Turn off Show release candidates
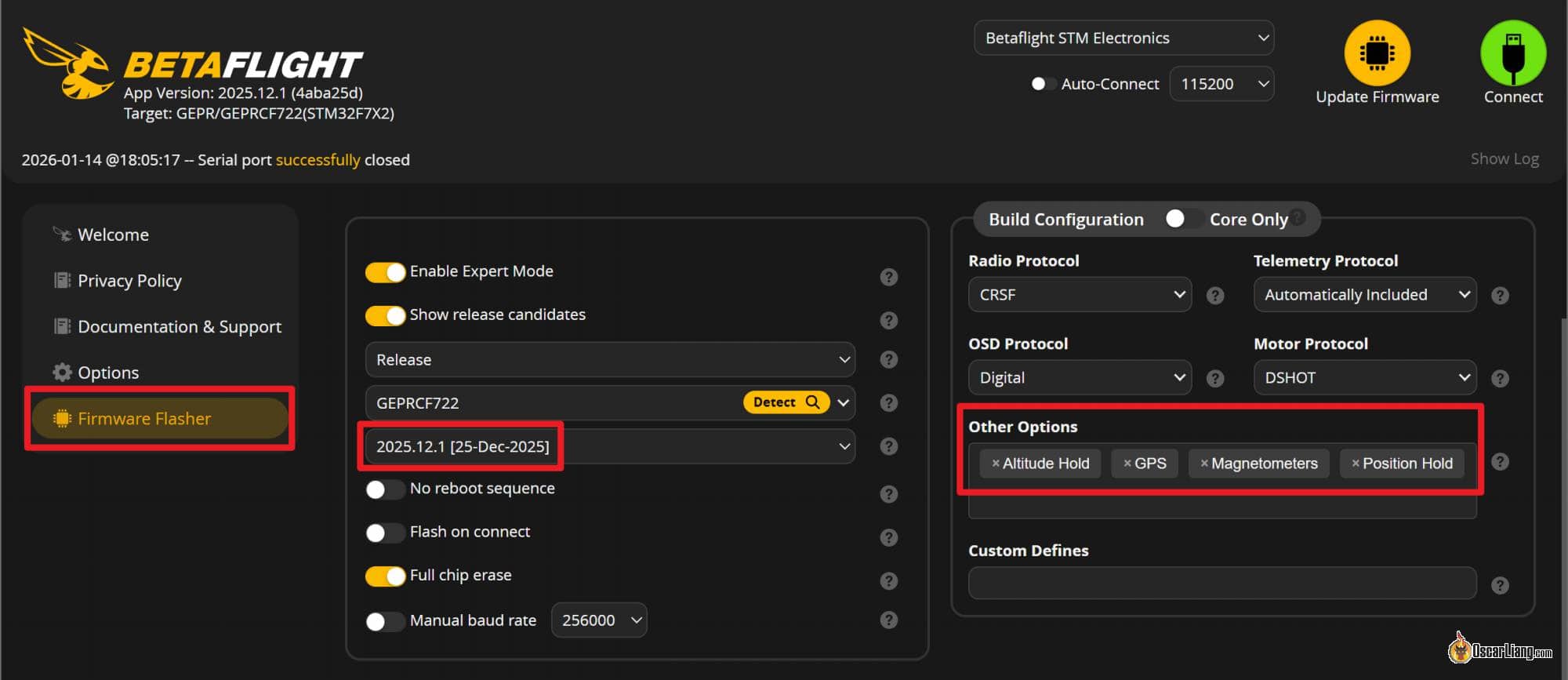 (385, 315)
